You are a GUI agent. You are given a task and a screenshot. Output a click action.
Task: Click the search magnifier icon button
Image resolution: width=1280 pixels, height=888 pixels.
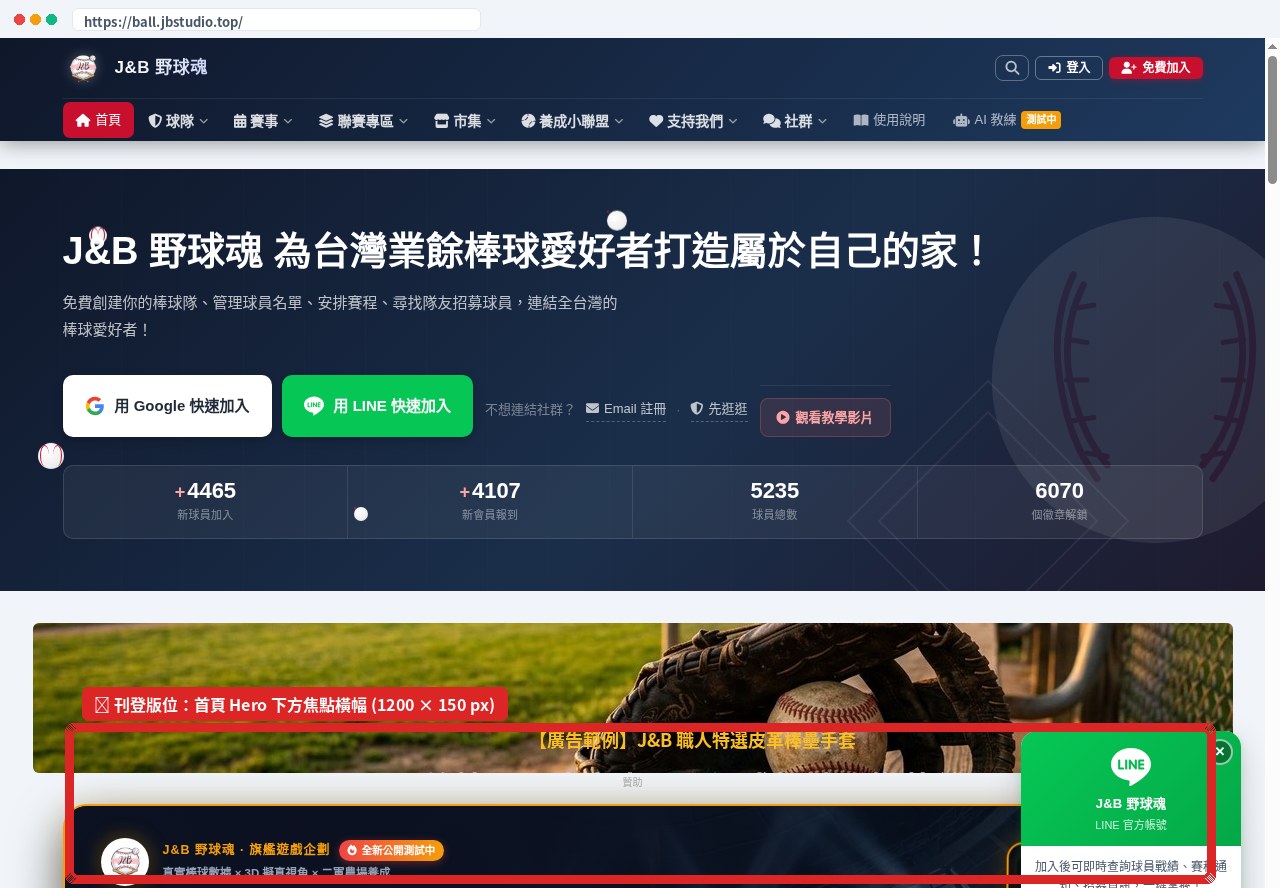(x=1012, y=68)
